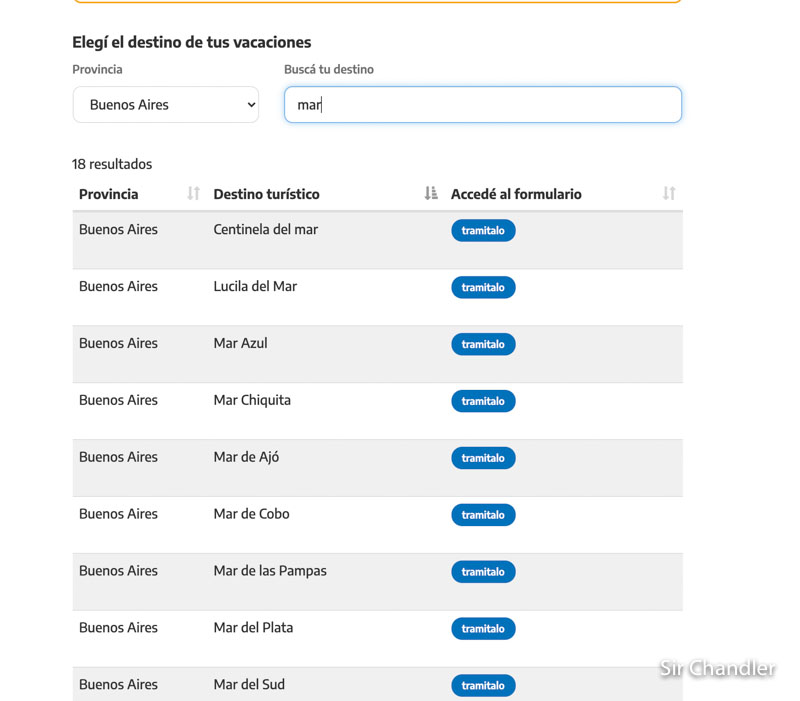Click tramitalo for Mar del Plata
The width and height of the screenshot is (800, 701).
[483, 629]
